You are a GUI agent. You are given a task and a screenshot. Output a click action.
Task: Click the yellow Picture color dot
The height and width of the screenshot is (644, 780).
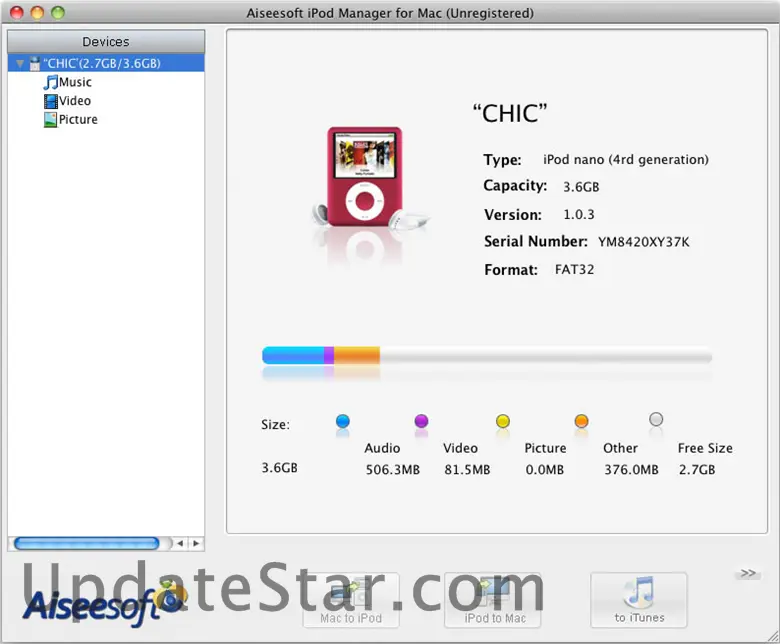[503, 421]
